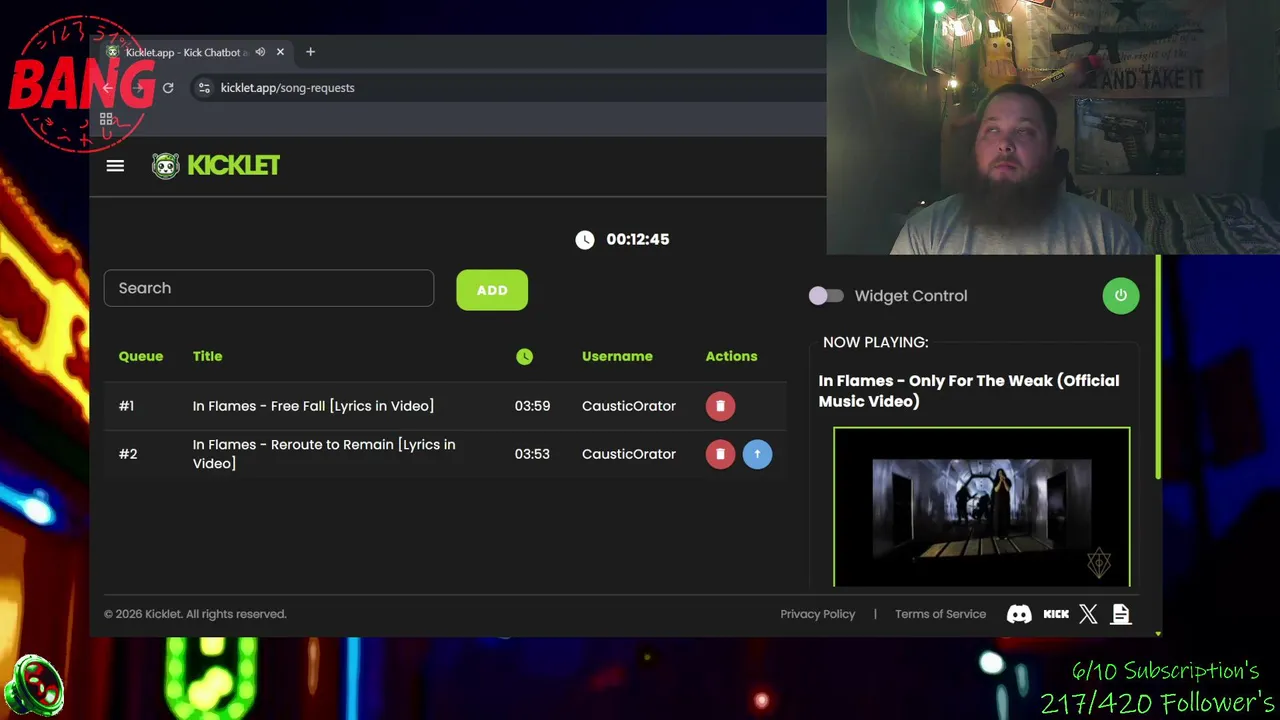Mute the Kicklet tab audio icon

coord(260,52)
